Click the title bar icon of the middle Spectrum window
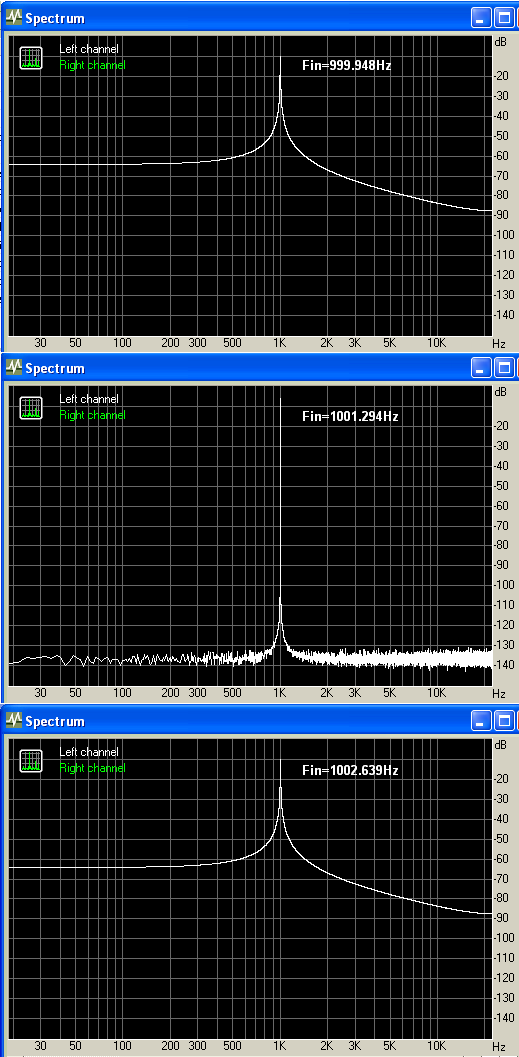Viewport: 519px width, 1057px height. point(13,367)
